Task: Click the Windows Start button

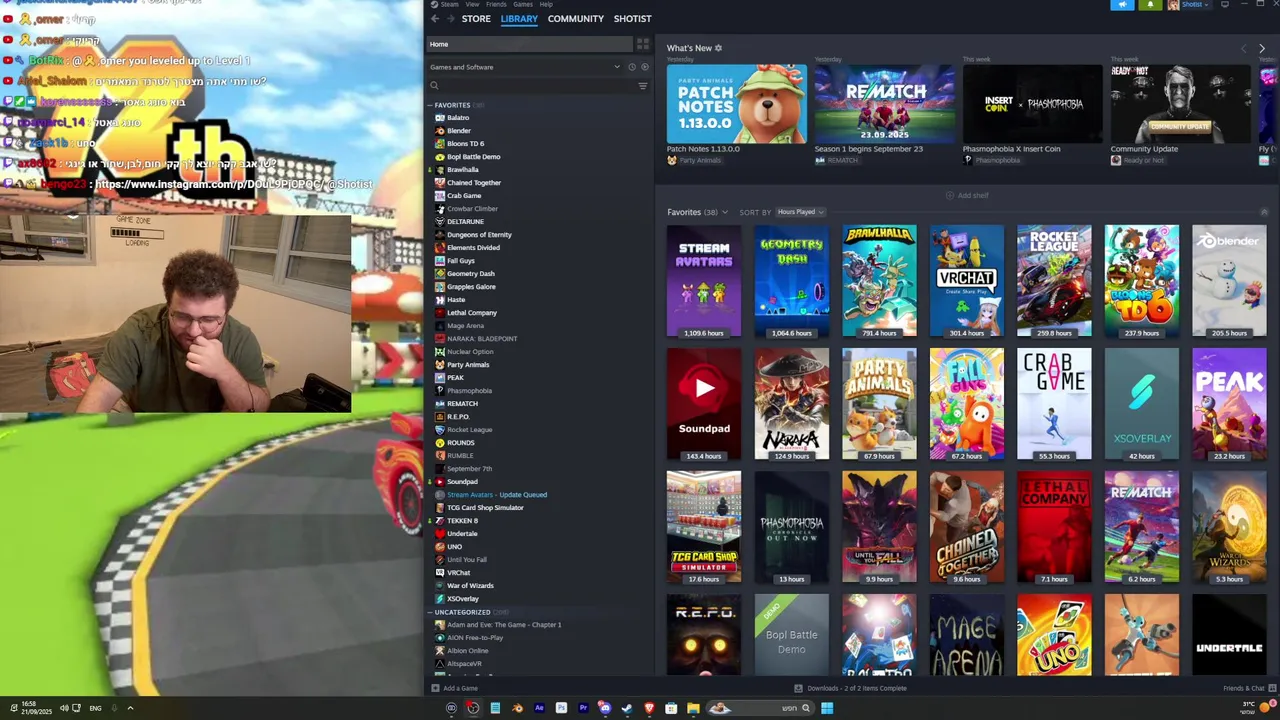Action: (x=827, y=708)
